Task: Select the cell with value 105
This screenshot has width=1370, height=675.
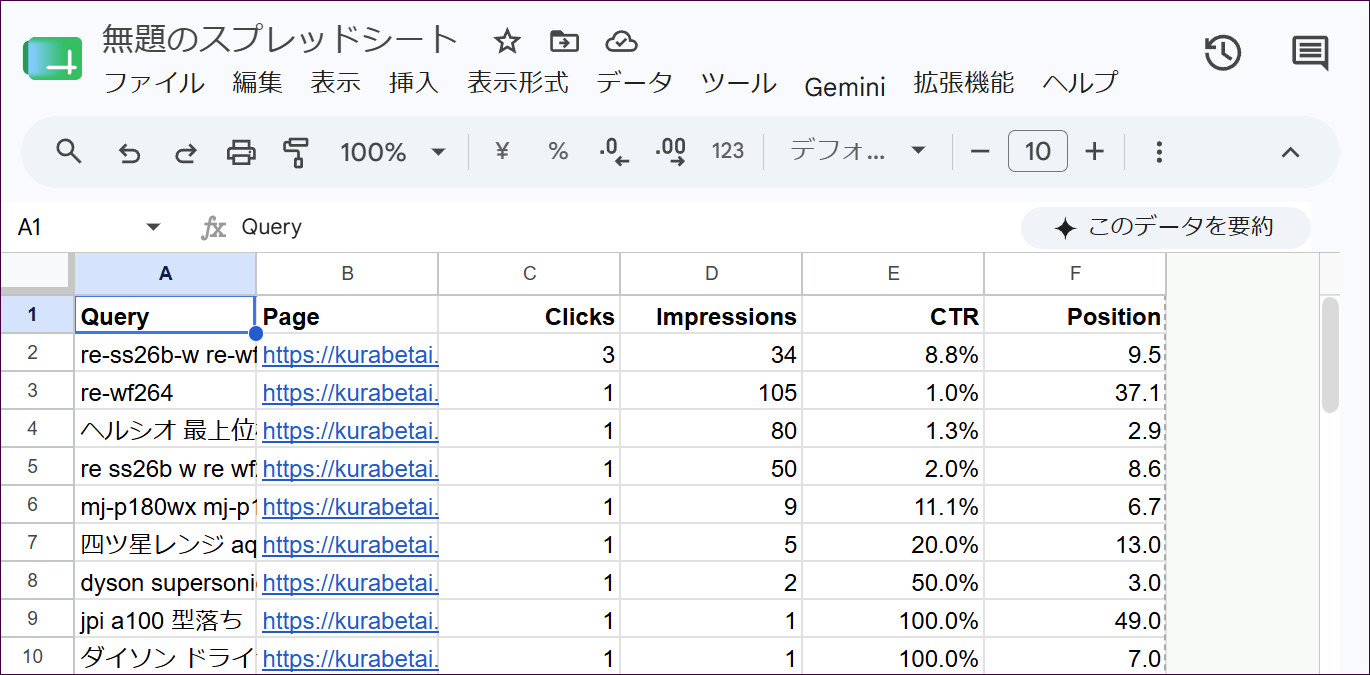Action: [711, 392]
